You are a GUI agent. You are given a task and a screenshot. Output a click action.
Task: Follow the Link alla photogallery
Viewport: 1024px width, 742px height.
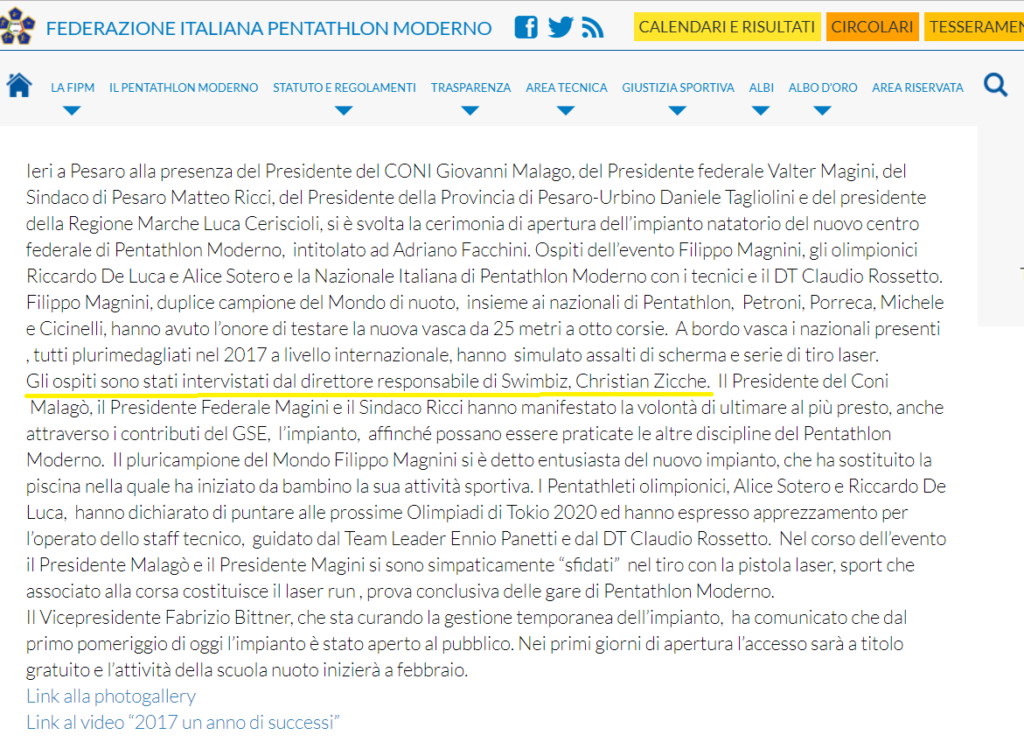click(111, 696)
